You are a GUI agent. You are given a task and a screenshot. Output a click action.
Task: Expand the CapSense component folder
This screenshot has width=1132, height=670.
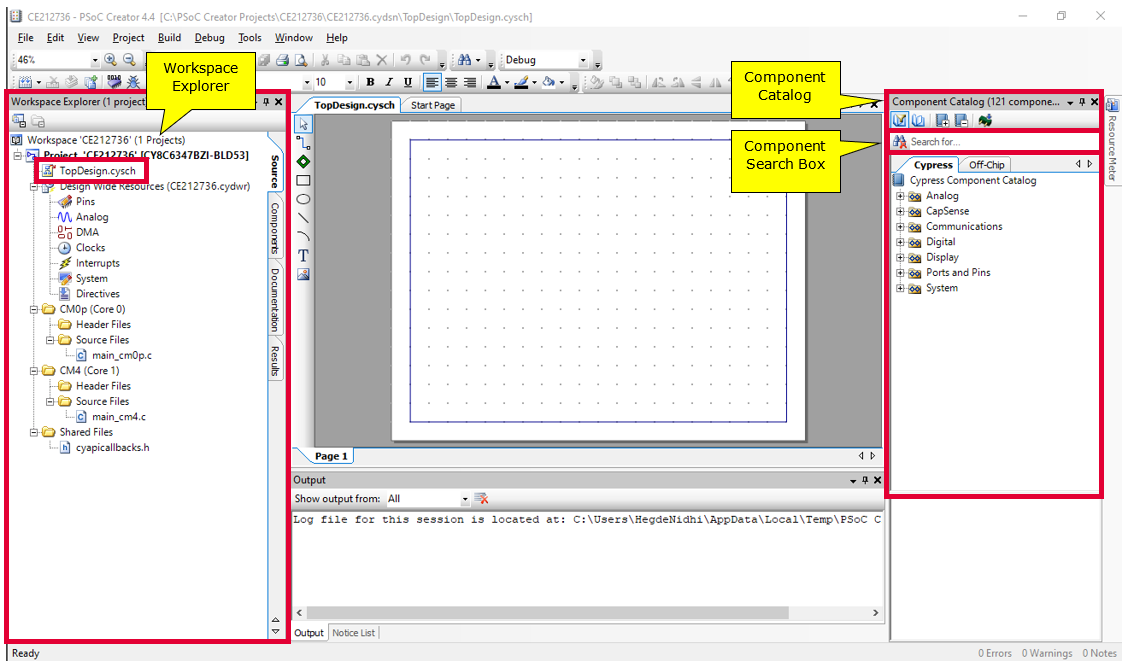click(900, 212)
